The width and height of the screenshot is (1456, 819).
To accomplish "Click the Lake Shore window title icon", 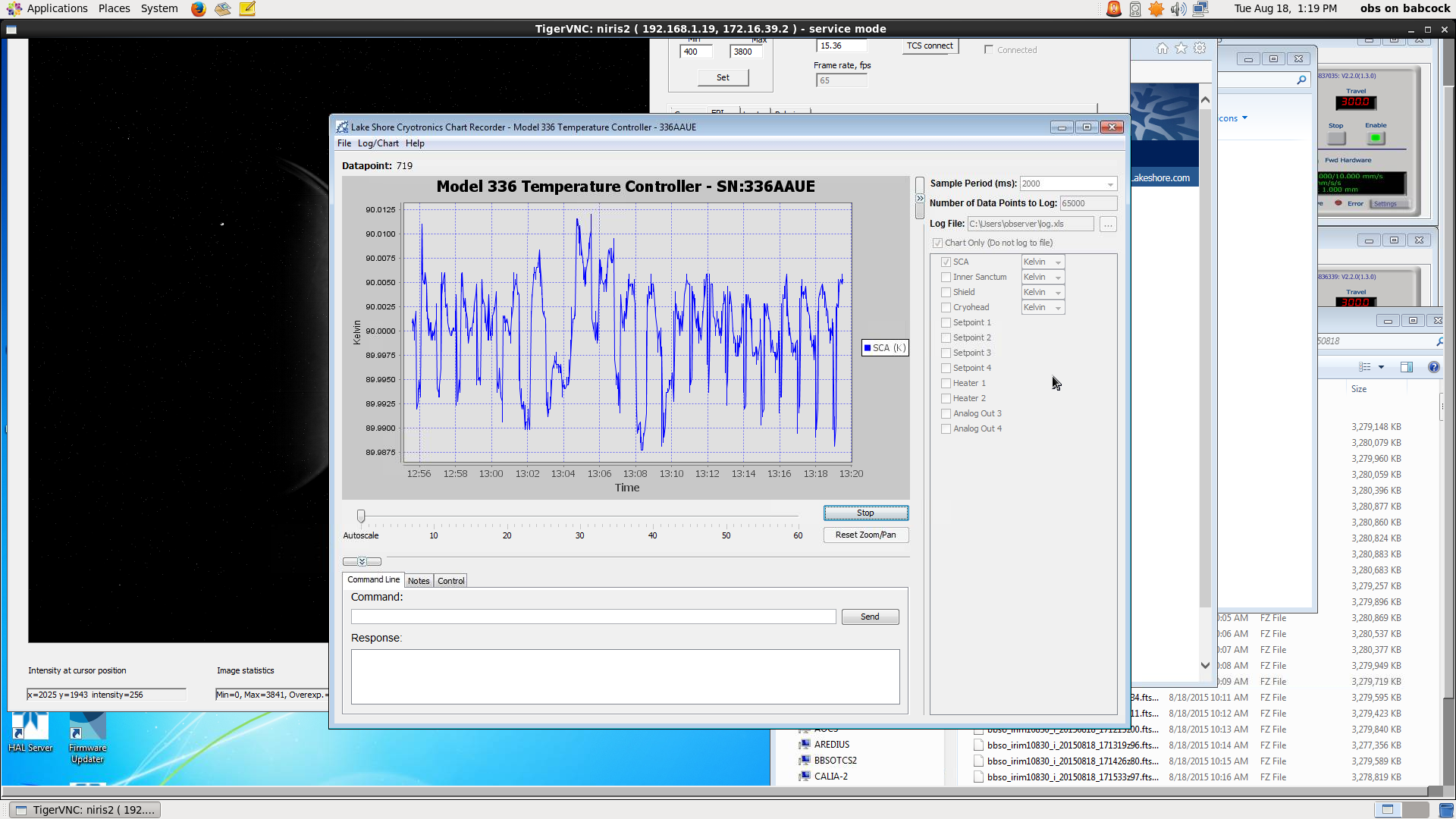I will 342,127.
